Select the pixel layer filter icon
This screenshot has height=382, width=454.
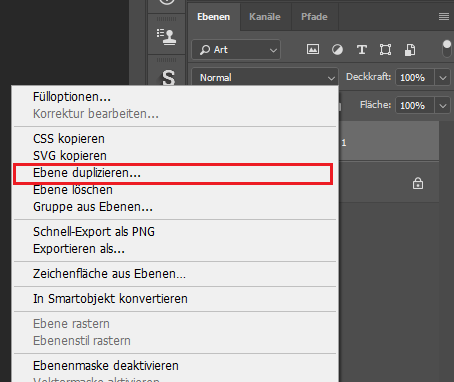(313, 50)
